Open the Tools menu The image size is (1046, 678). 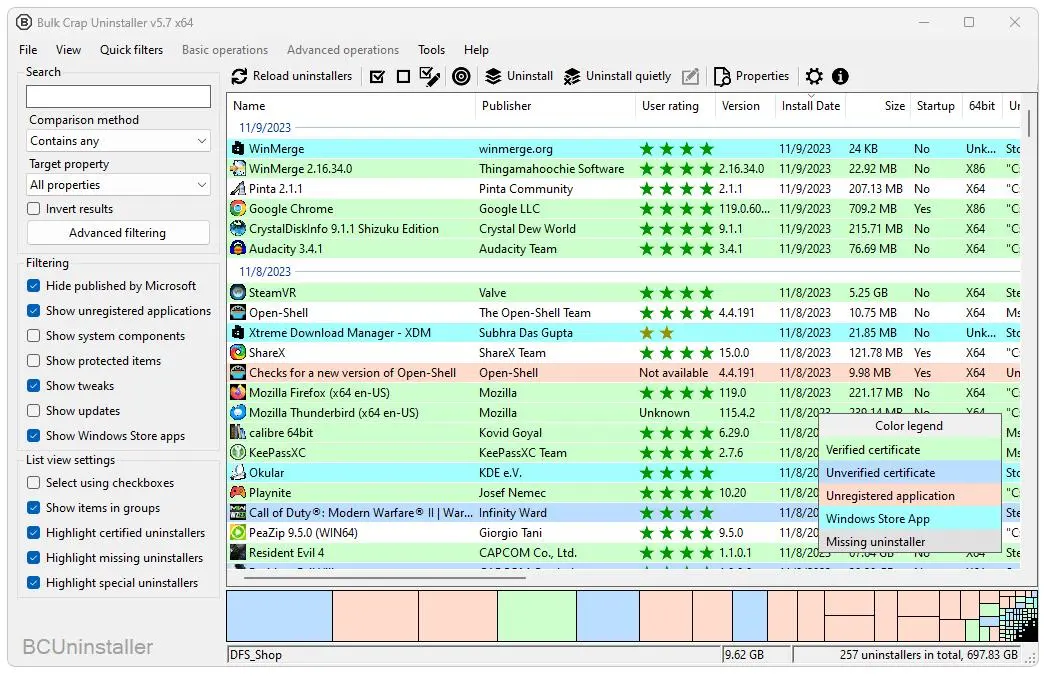pyautogui.click(x=431, y=50)
